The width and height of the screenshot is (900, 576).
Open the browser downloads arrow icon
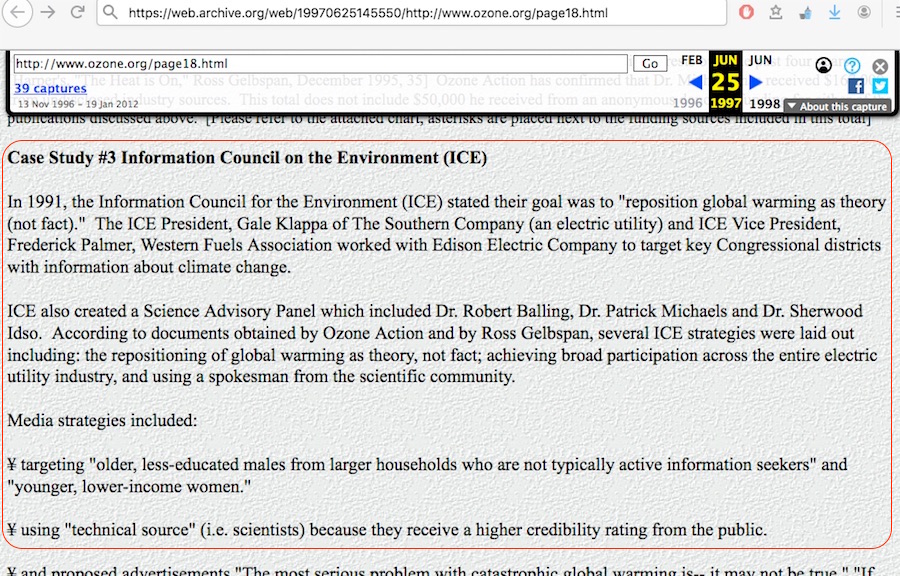click(835, 13)
